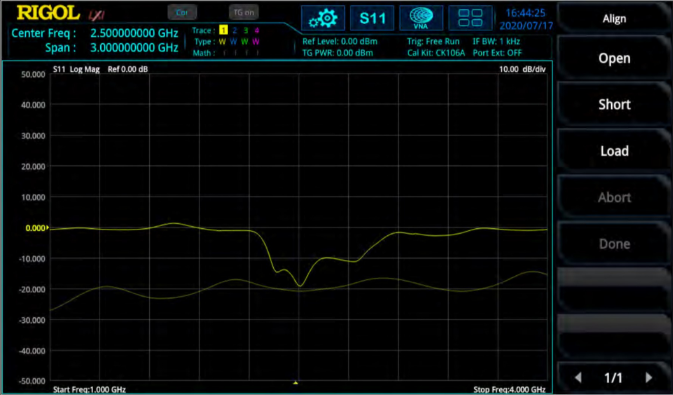673x395 pixels.
Task: Choose the Short calibration softkey
Action: tap(614, 104)
